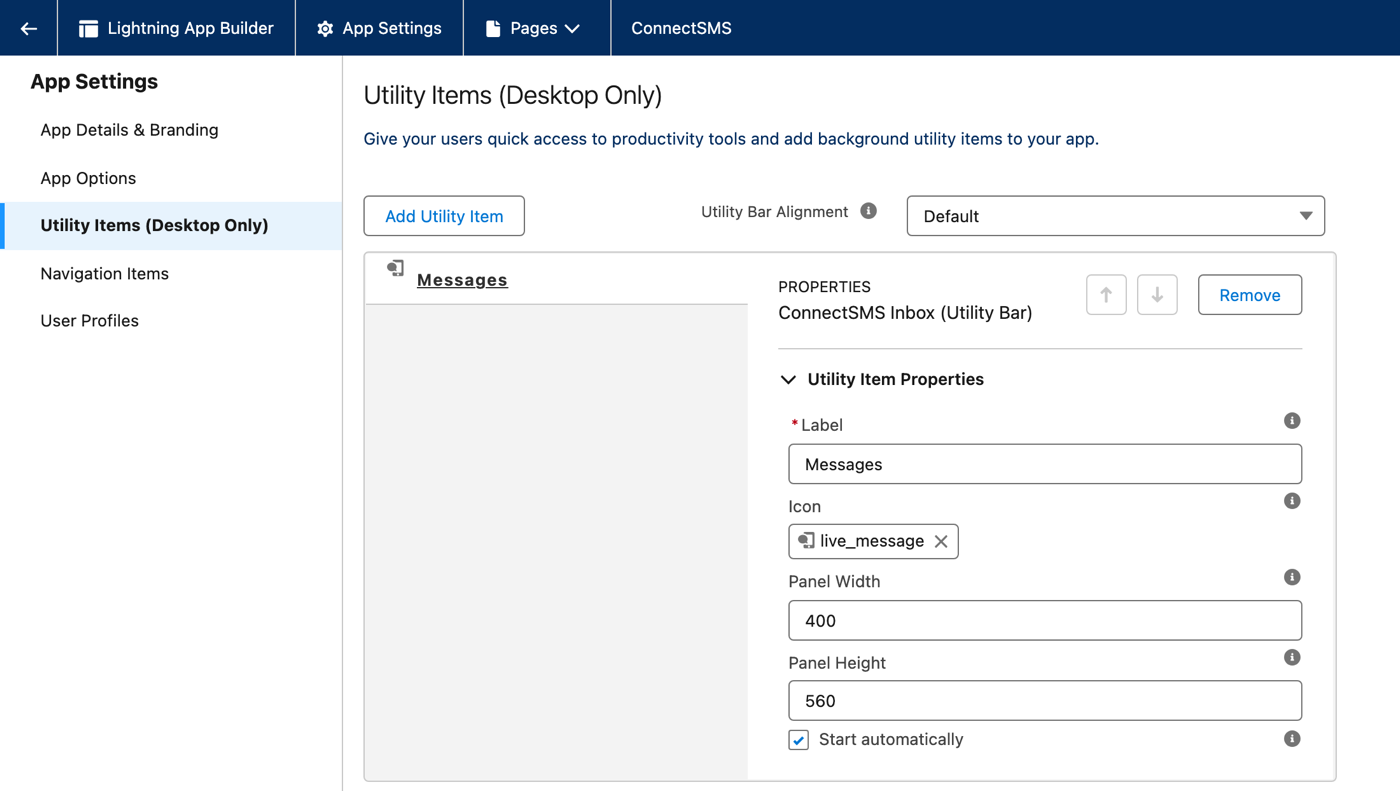This screenshot has width=1400, height=791.
Task: Click the Lightning App Builder title
Action: [190, 28]
